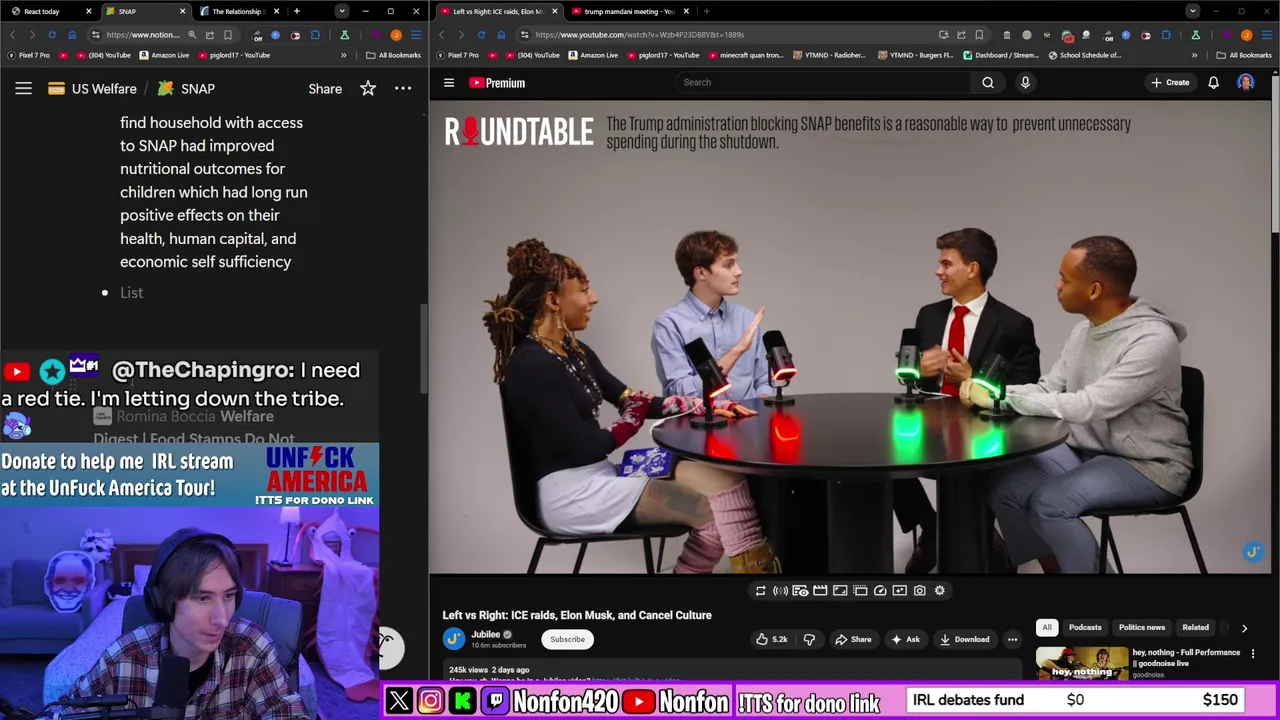Search with voice microphone button
Viewport: 1280px width, 720px height.
point(1025,82)
